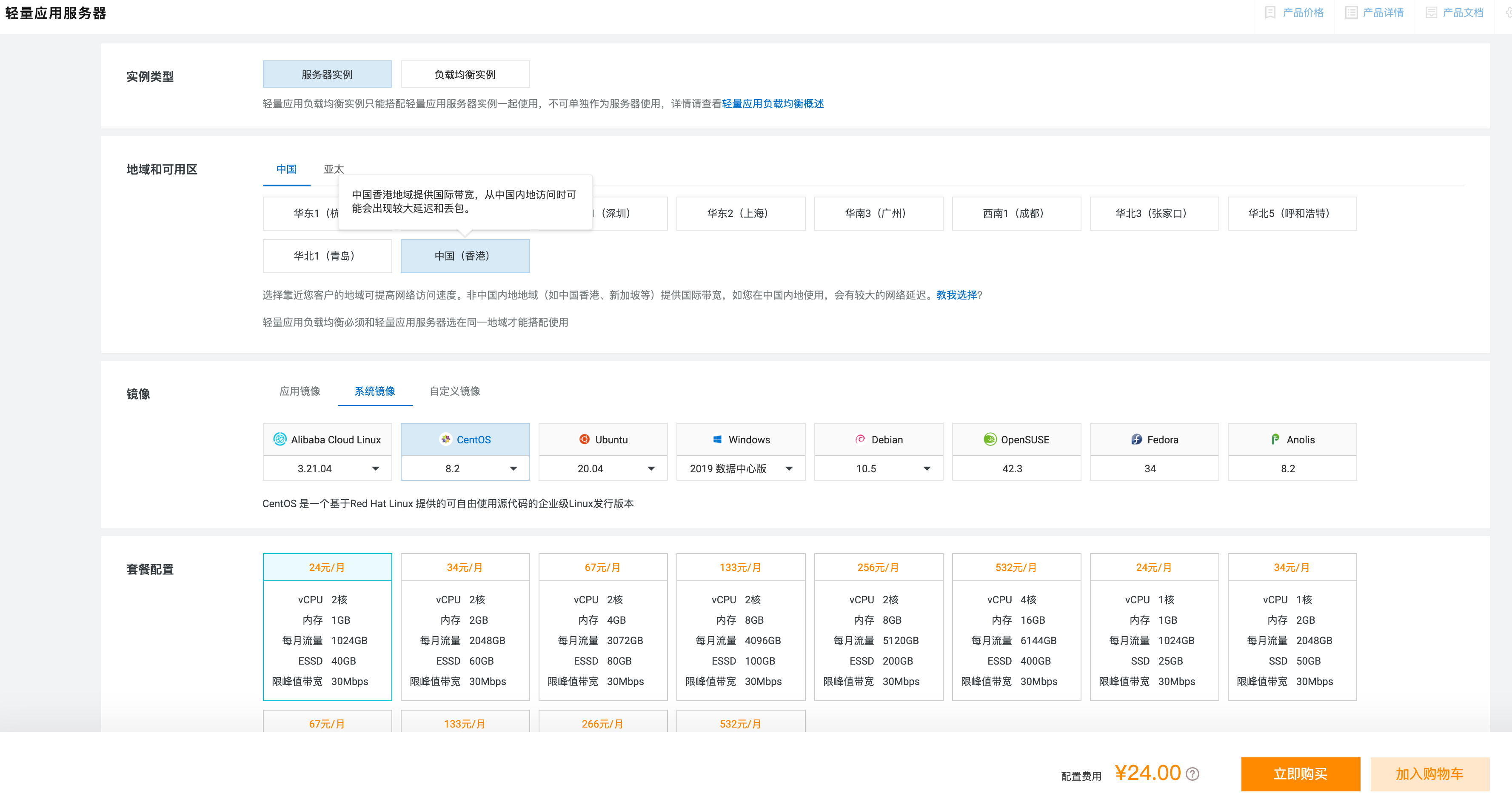This screenshot has height=805, width=1512.
Task: Select the Anolis distribution icon
Action: (x=1272, y=440)
